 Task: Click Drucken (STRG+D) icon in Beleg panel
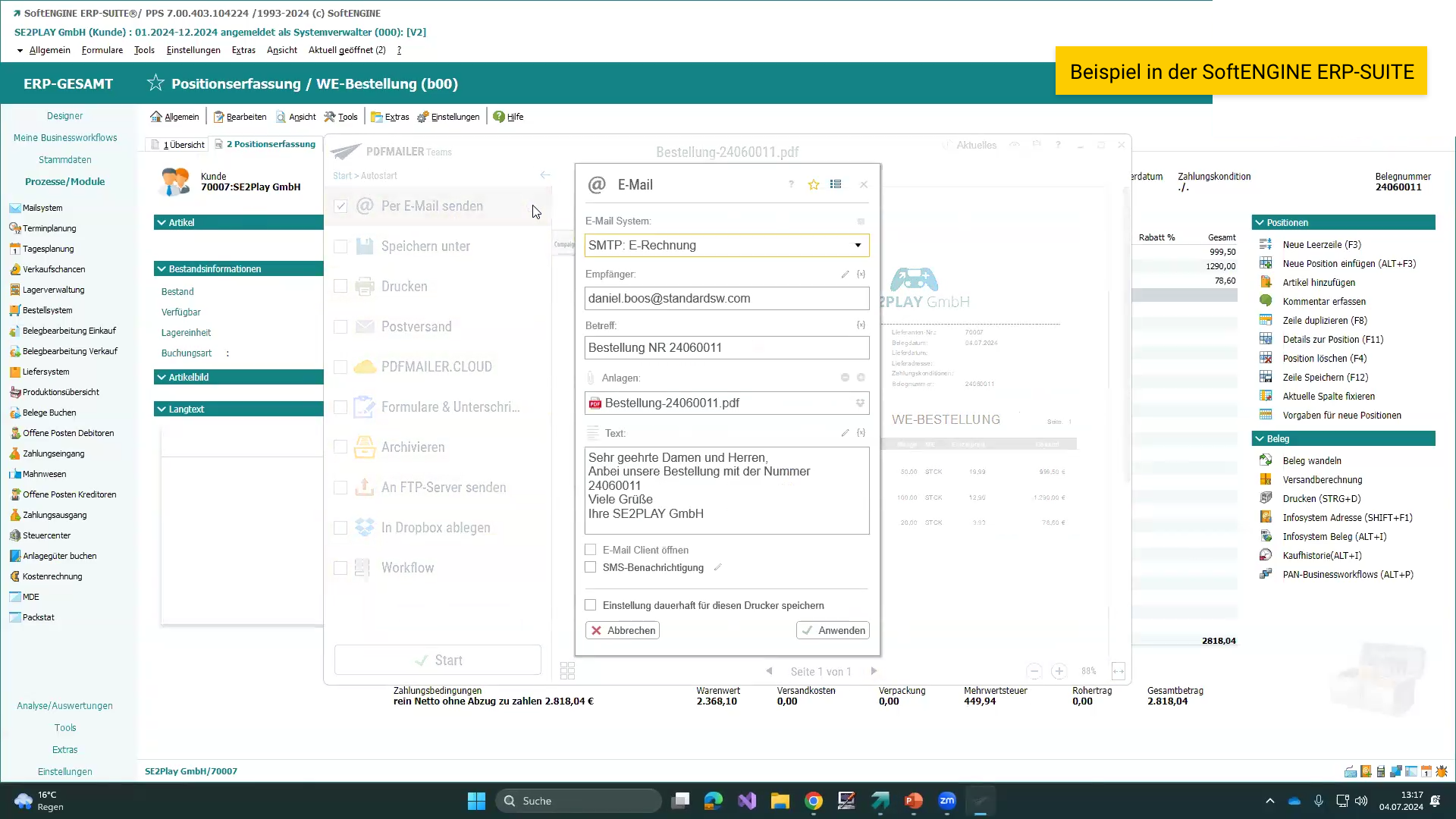click(1266, 498)
